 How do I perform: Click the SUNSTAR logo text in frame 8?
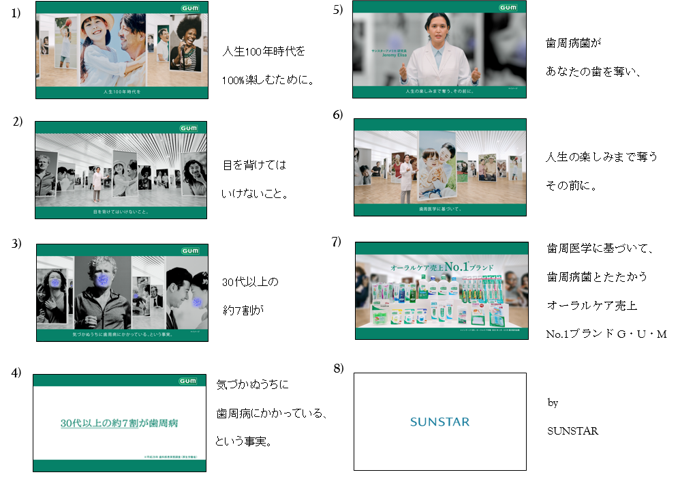point(440,422)
